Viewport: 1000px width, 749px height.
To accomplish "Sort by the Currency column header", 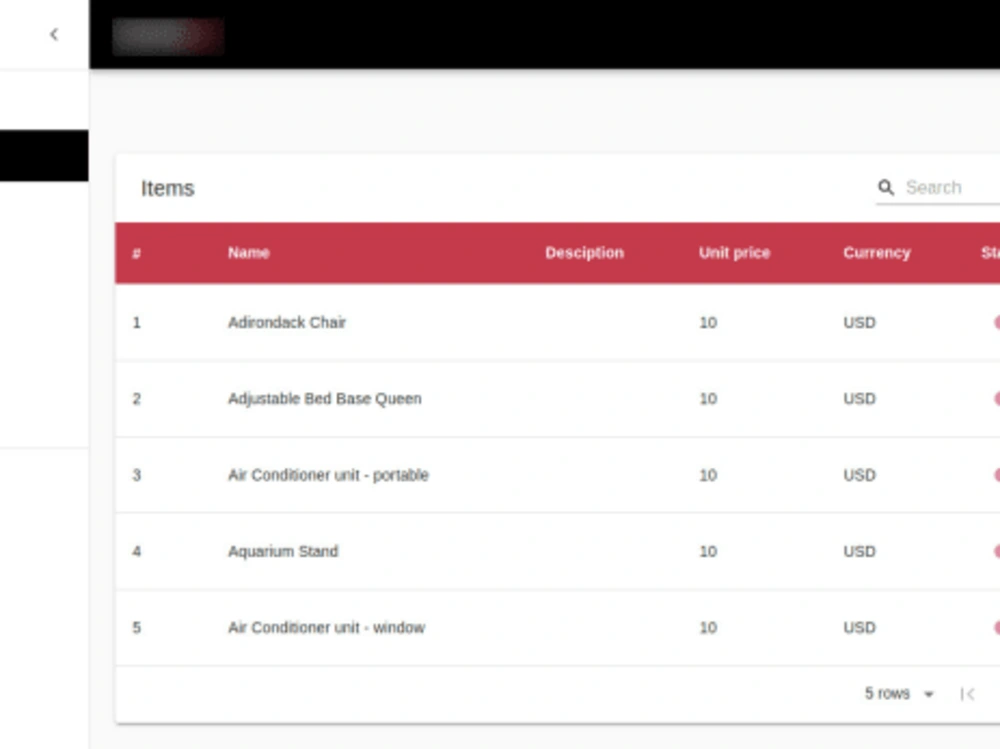I will (x=876, y=253).
